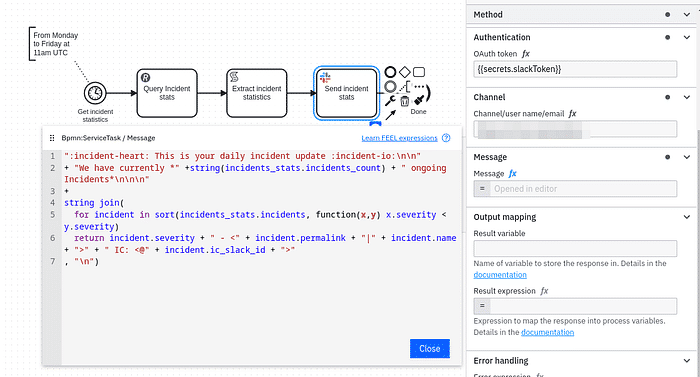Viewport: 700px width, 377px height.
Task: Collapse the Channel section
Action: click(687, 97)
